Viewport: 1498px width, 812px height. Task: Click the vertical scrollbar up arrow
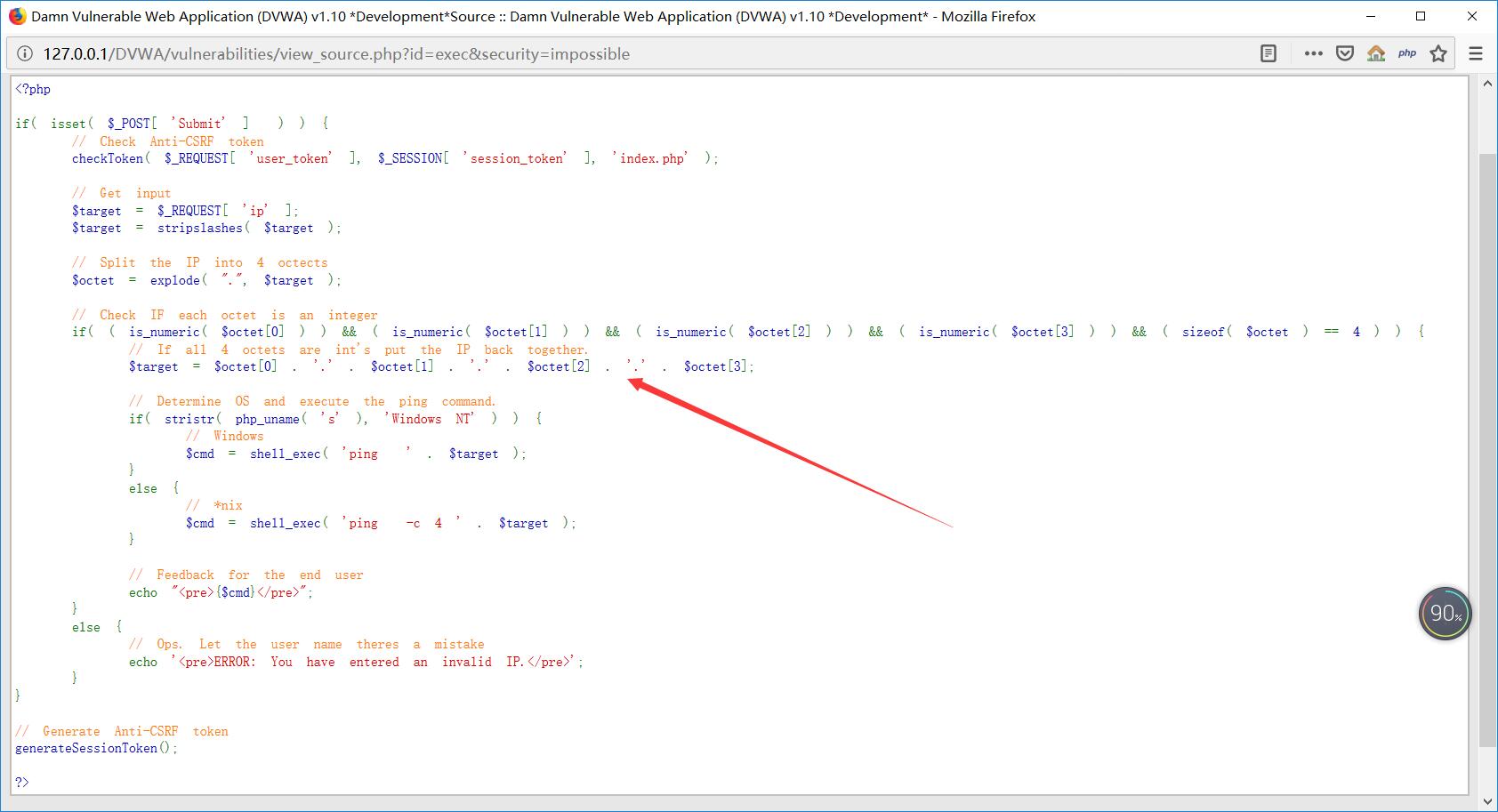coord(1487,83)
